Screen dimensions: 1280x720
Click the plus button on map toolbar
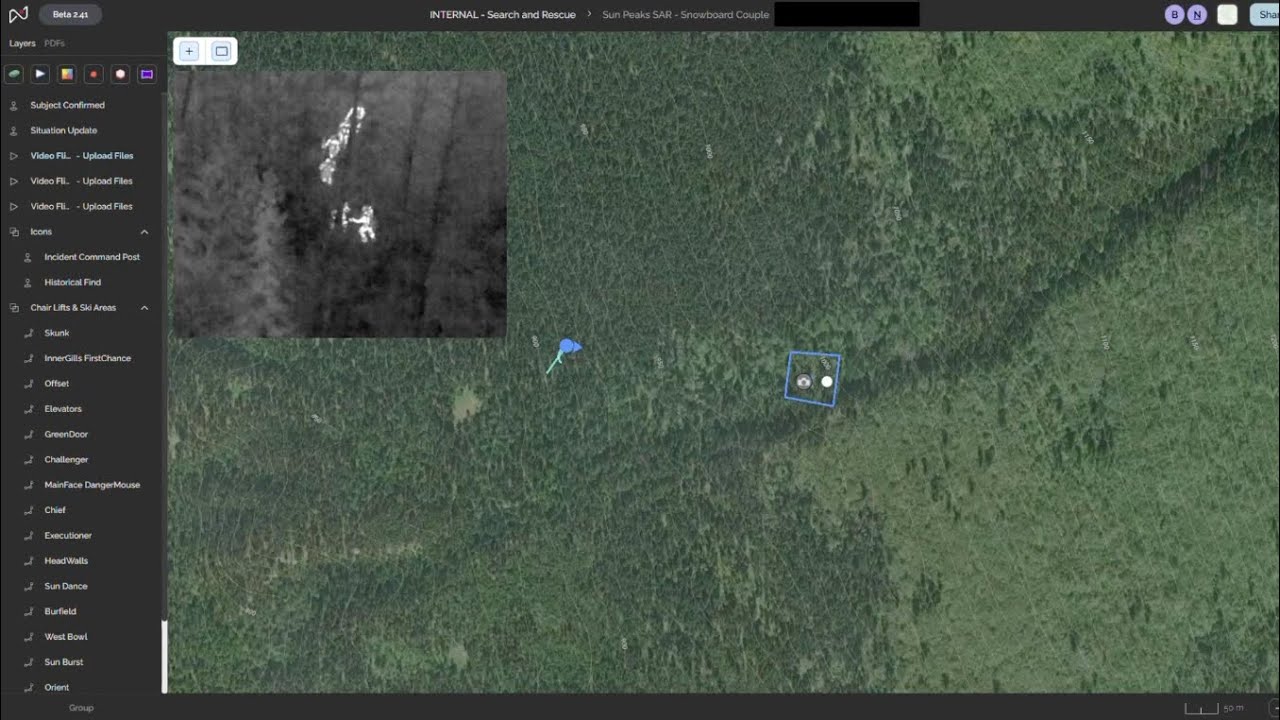[189, 51]
